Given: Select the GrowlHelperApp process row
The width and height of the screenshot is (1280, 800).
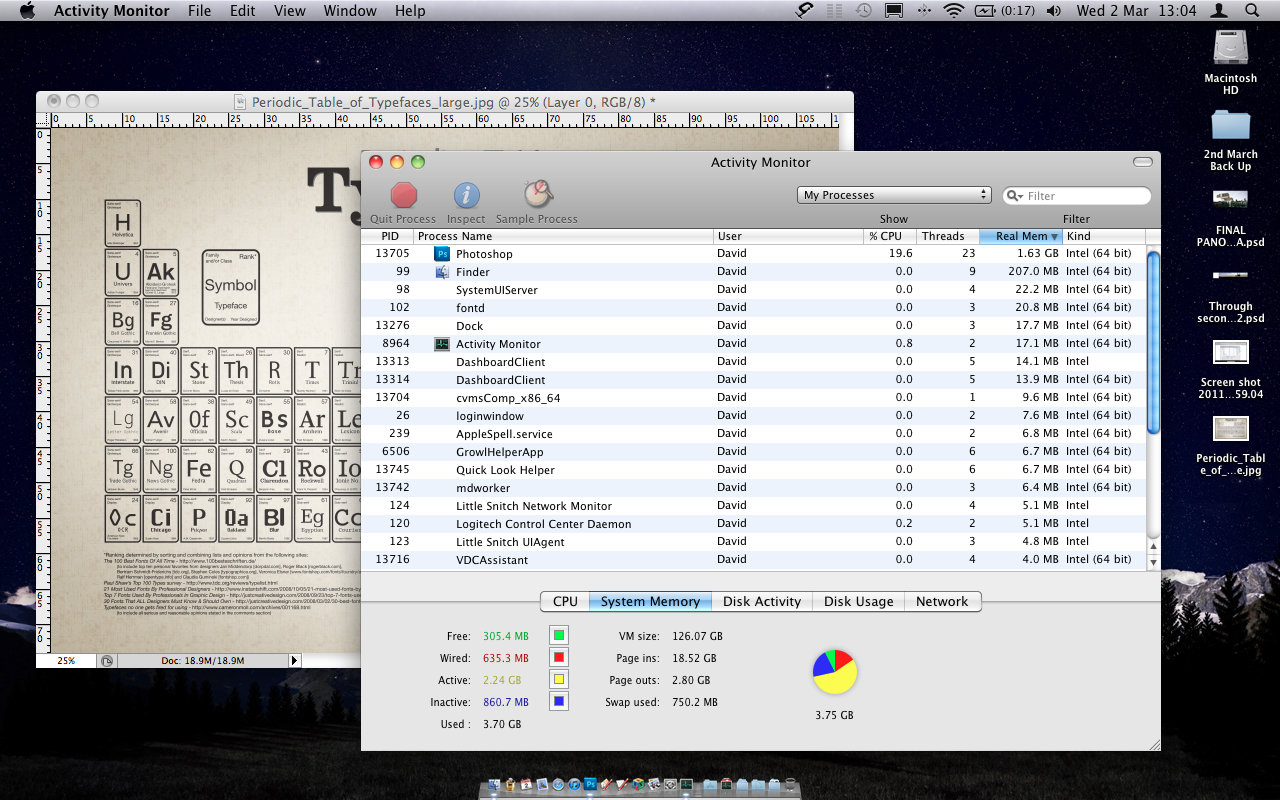Looking at the screenshot, I should (754, 452).
